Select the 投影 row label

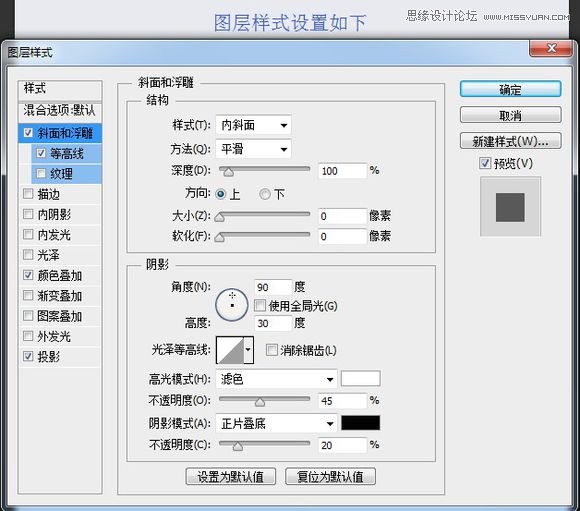click(48, 357)
